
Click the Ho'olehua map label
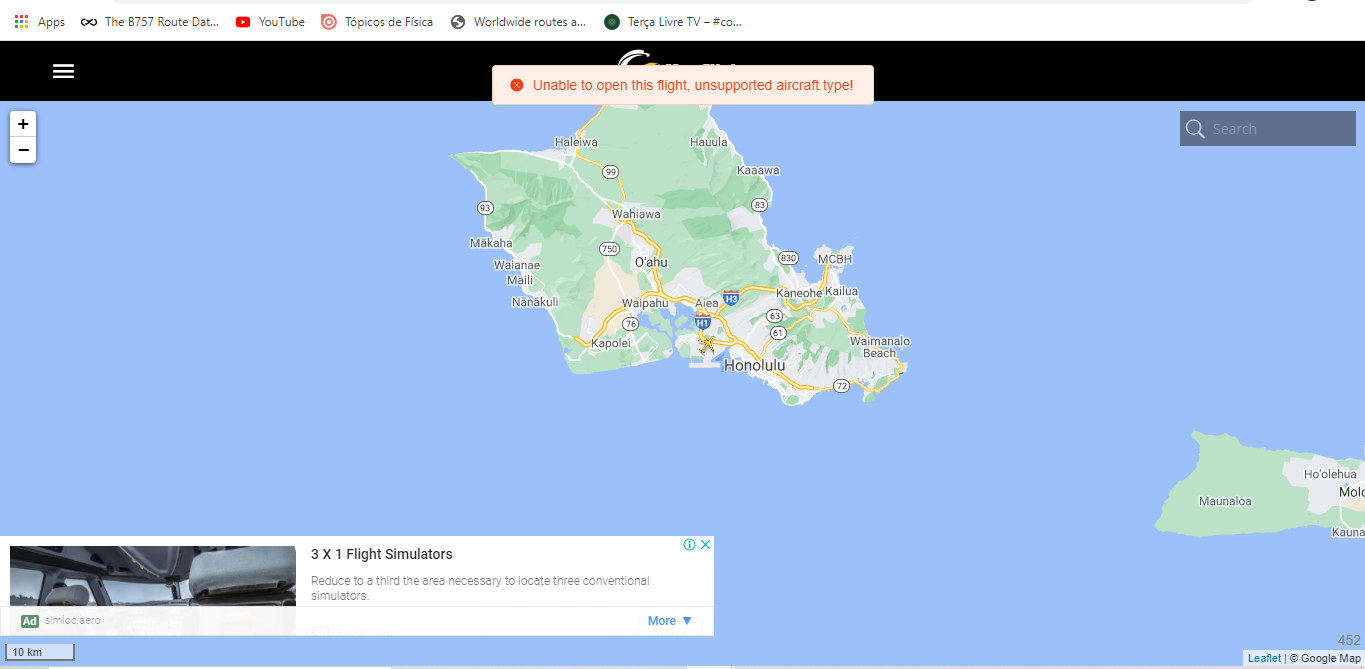tap(1330, 474)
